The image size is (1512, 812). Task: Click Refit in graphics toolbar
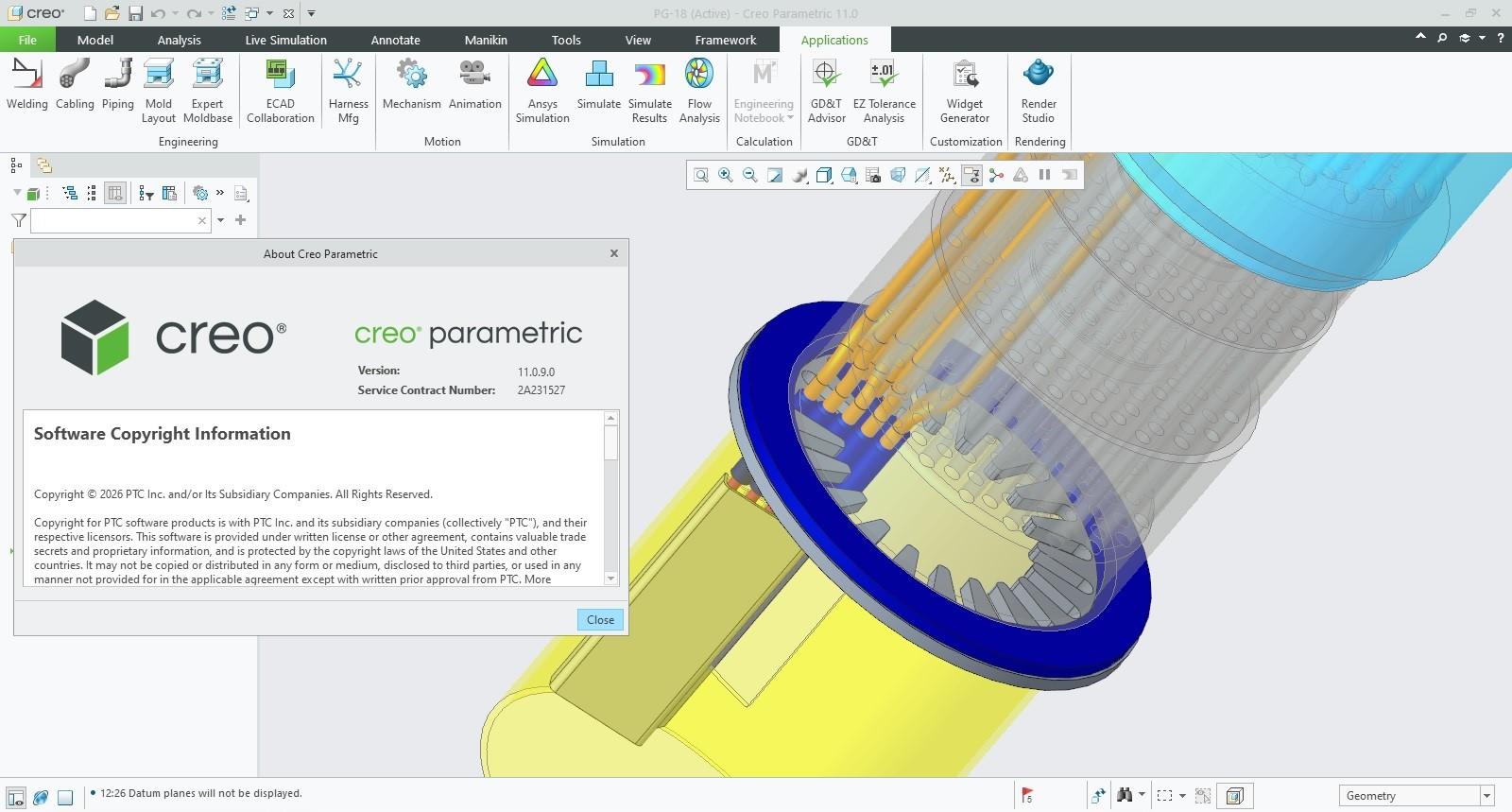coord(701,175)
